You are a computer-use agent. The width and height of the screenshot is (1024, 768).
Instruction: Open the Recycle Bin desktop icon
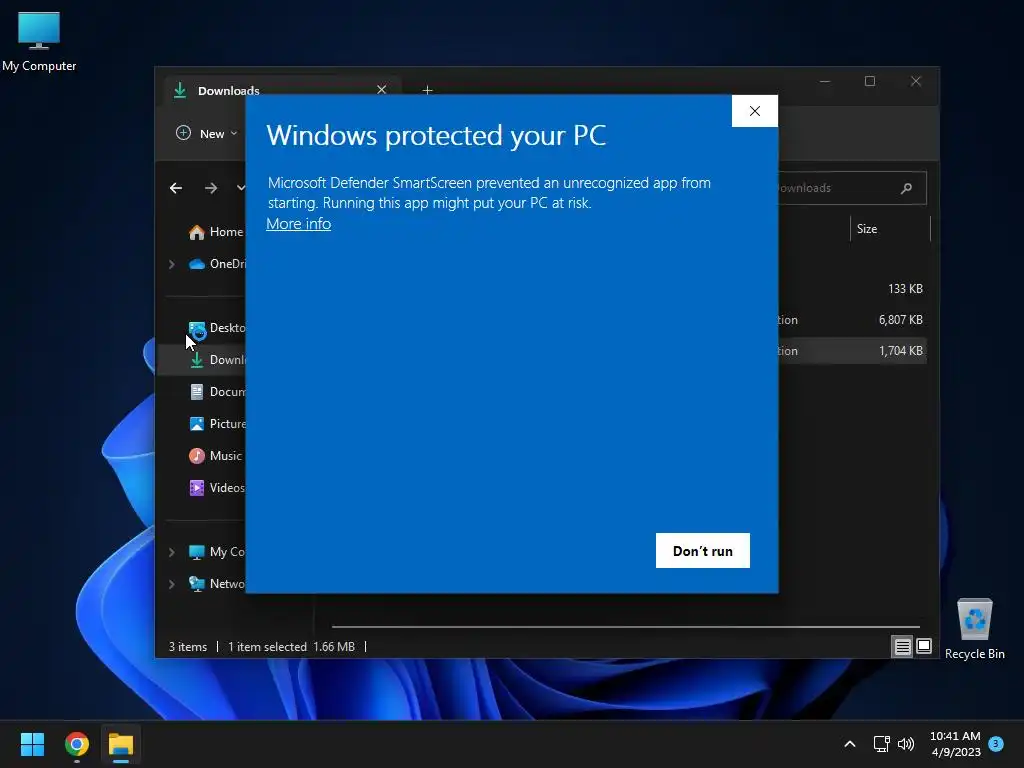pos(974,629)
